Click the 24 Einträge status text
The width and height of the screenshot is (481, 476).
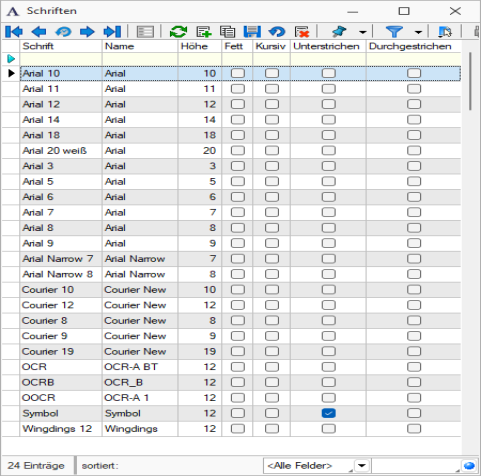tap(36, 465)
